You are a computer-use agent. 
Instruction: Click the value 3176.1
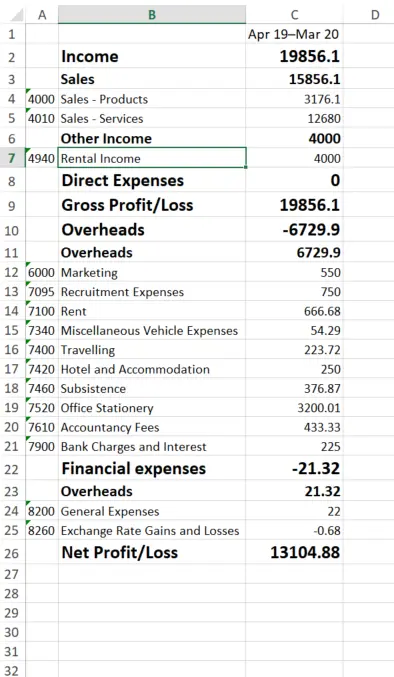pos(294,99)
